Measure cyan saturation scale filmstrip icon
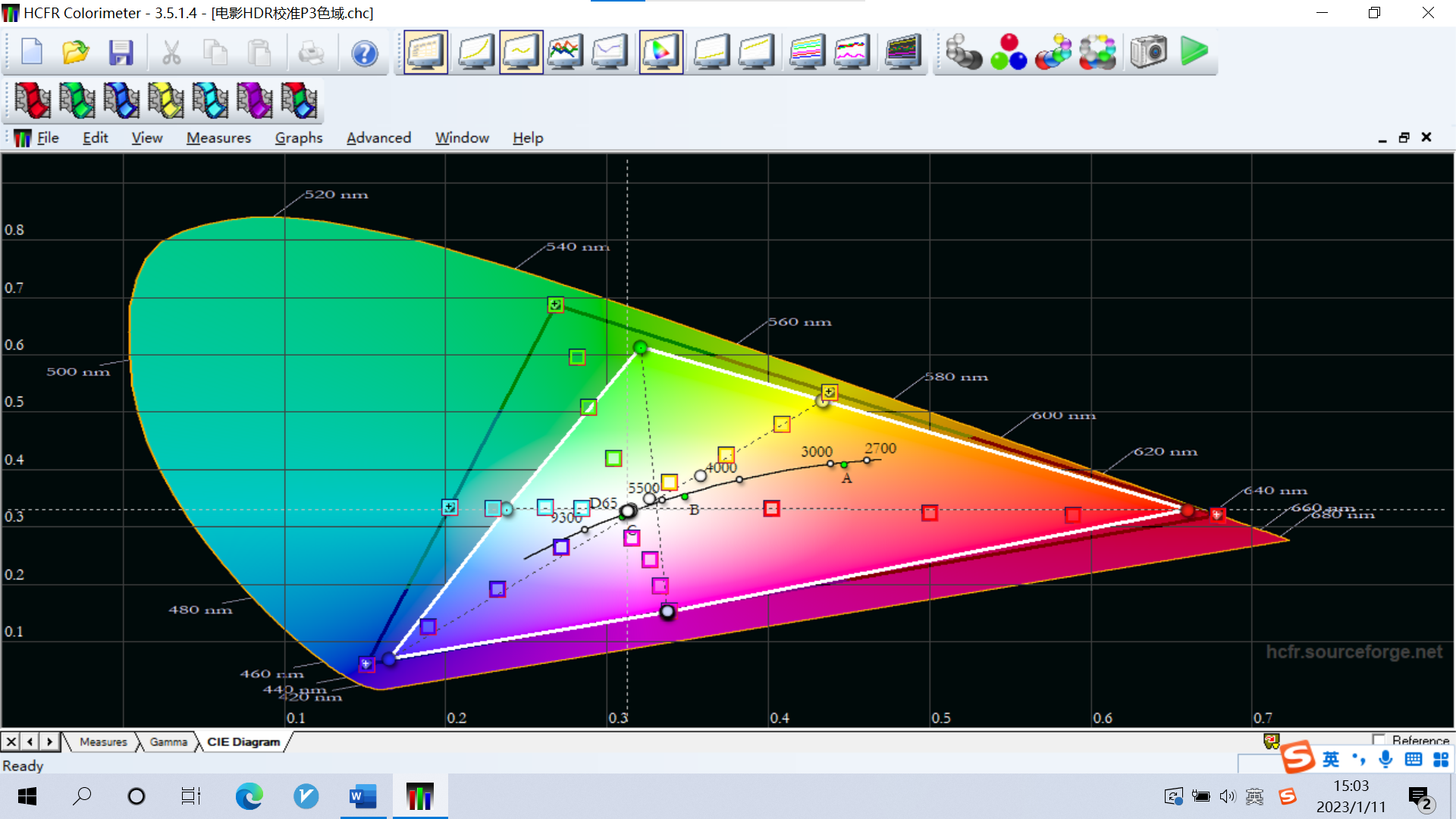 pos(210,100)
